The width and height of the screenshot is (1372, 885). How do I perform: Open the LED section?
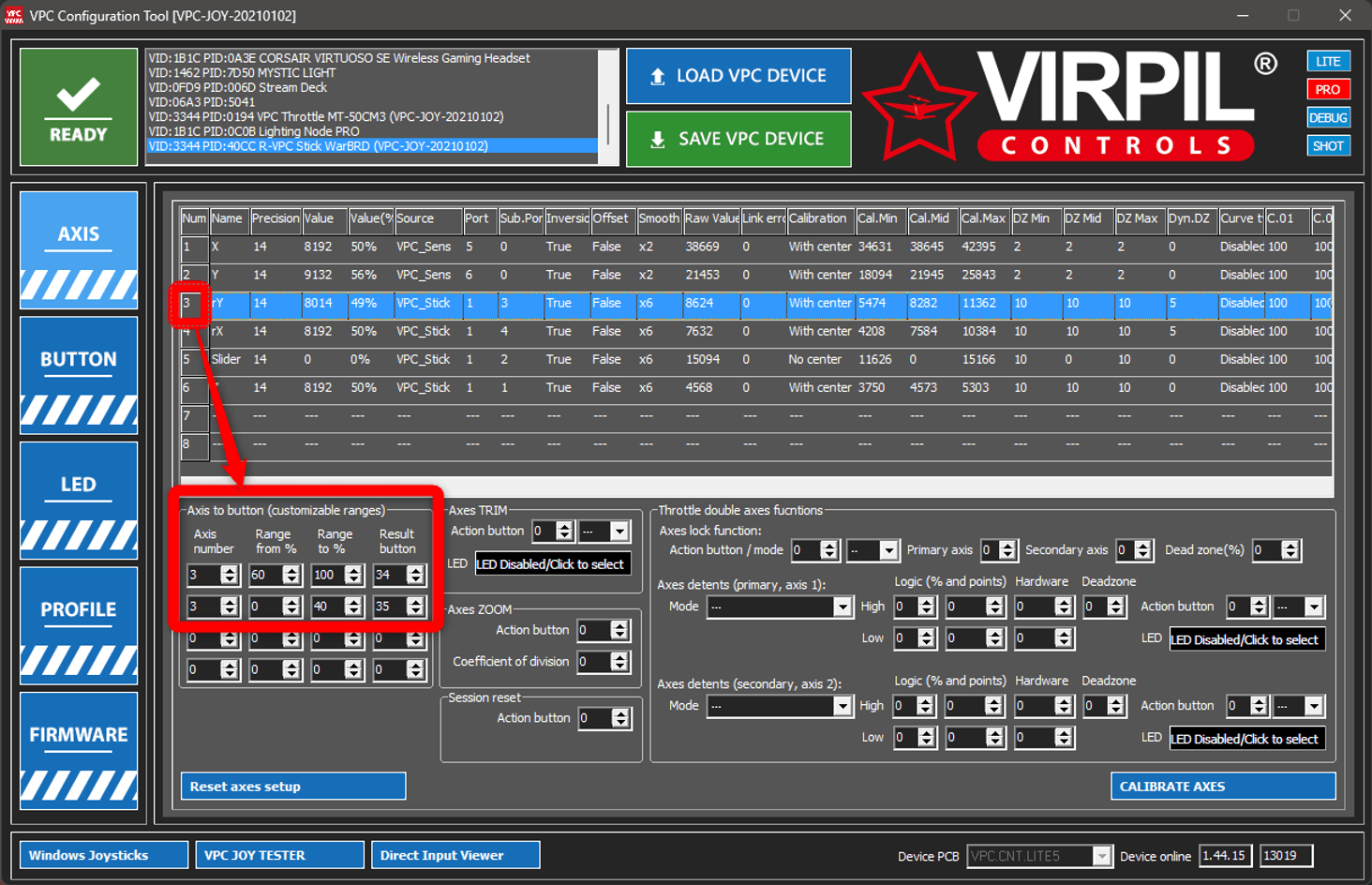[79, 500]
